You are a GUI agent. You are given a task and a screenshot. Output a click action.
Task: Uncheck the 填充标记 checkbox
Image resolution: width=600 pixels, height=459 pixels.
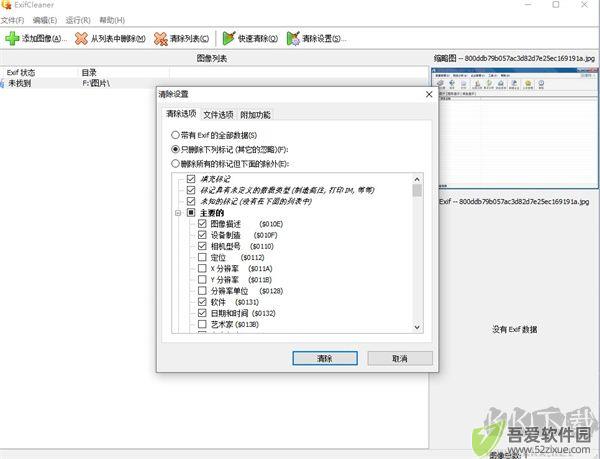[191, 179]
